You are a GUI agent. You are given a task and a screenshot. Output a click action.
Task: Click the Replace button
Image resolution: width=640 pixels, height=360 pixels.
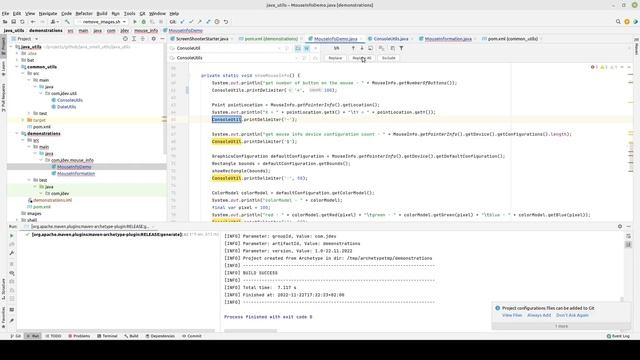click(335, 58)
